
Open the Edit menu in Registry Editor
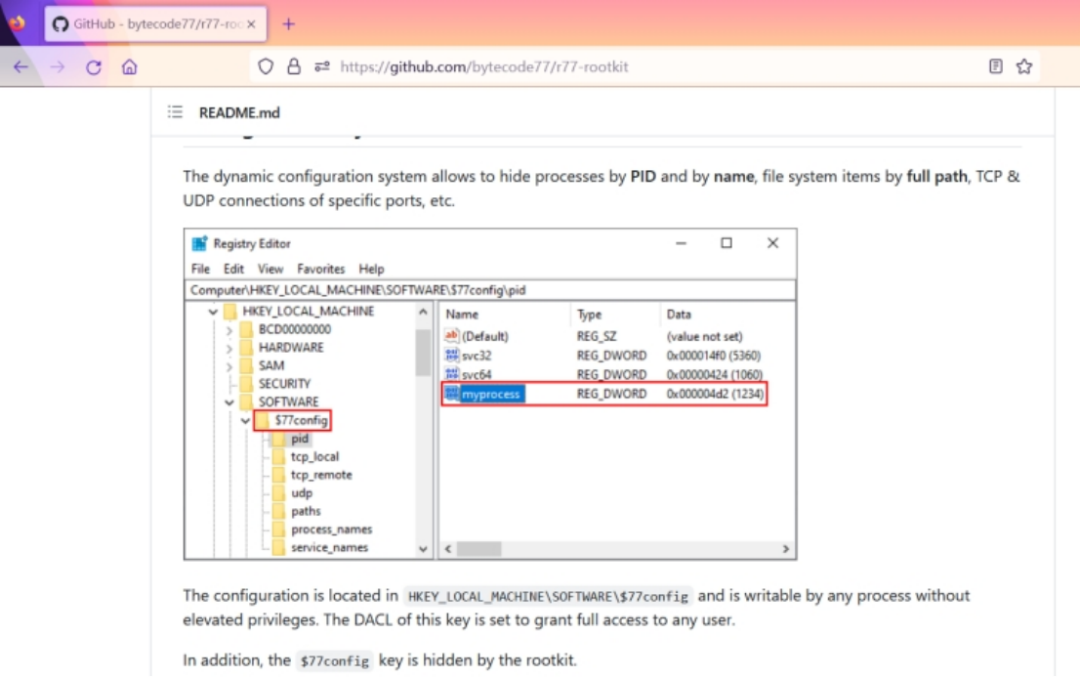tap(233, 269)
